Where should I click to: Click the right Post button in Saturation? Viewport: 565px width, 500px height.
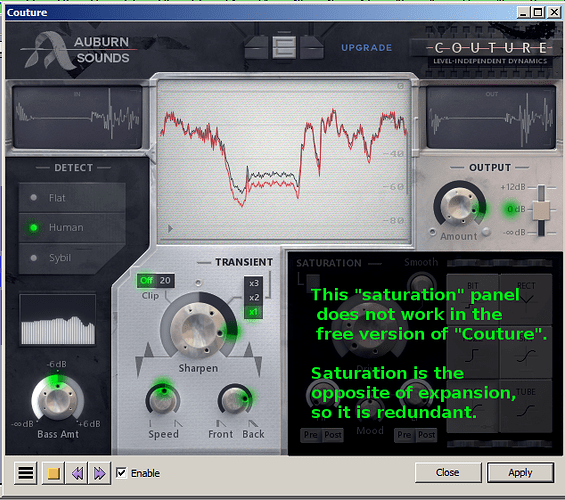coord(426,435)
